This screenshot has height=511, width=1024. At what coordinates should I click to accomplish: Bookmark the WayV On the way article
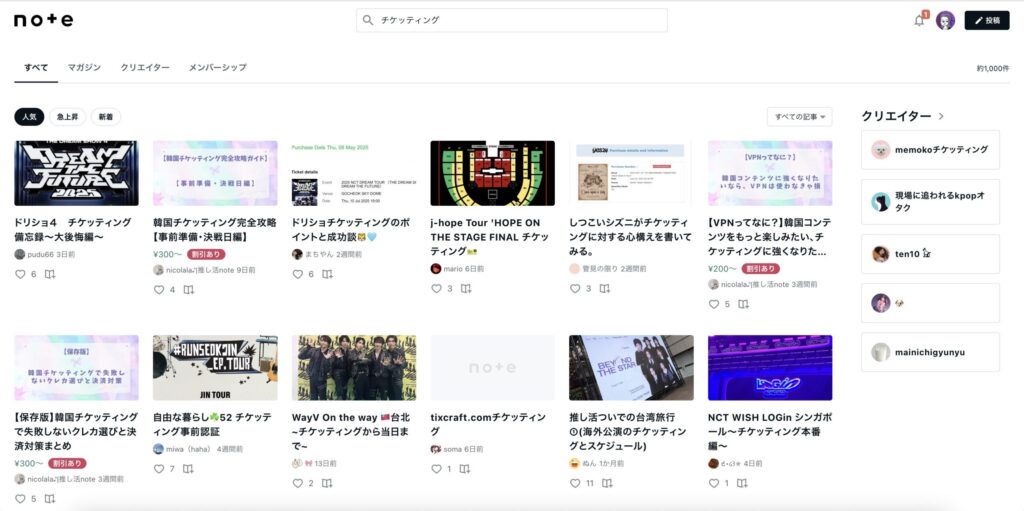click(x=327, y=484)
